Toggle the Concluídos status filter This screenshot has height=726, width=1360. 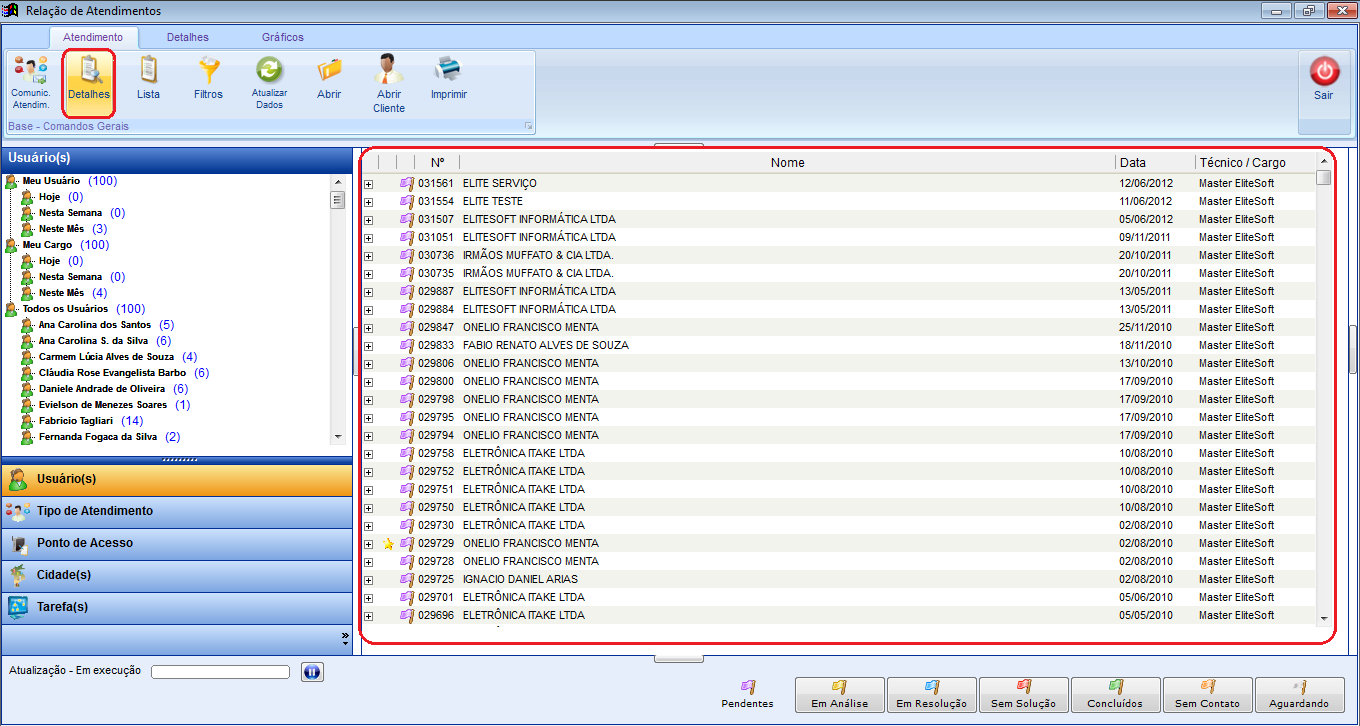pyautogui.click(x=1115, y=694)
